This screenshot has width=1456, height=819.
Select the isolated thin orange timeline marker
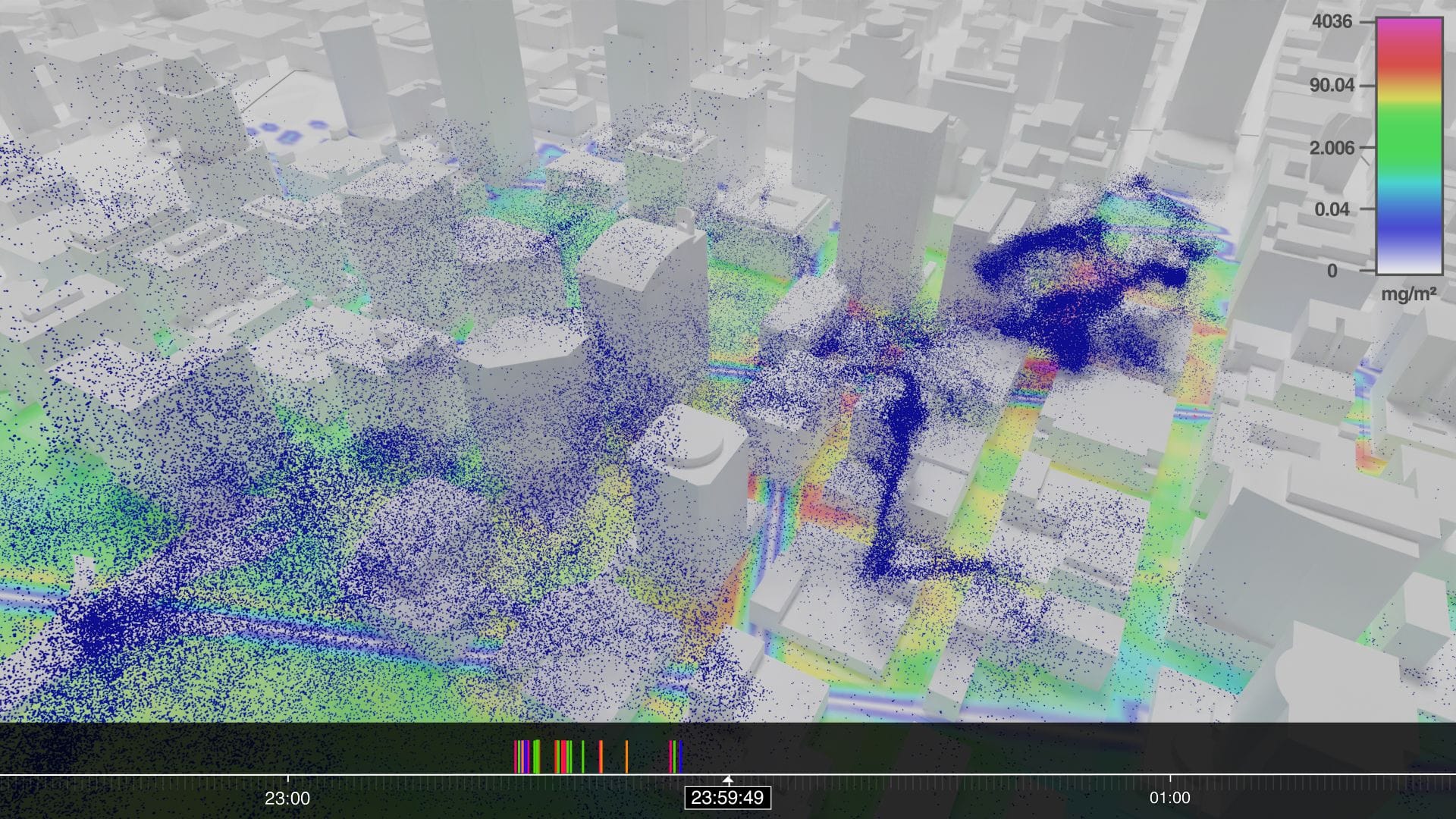[x=626, y=757]
